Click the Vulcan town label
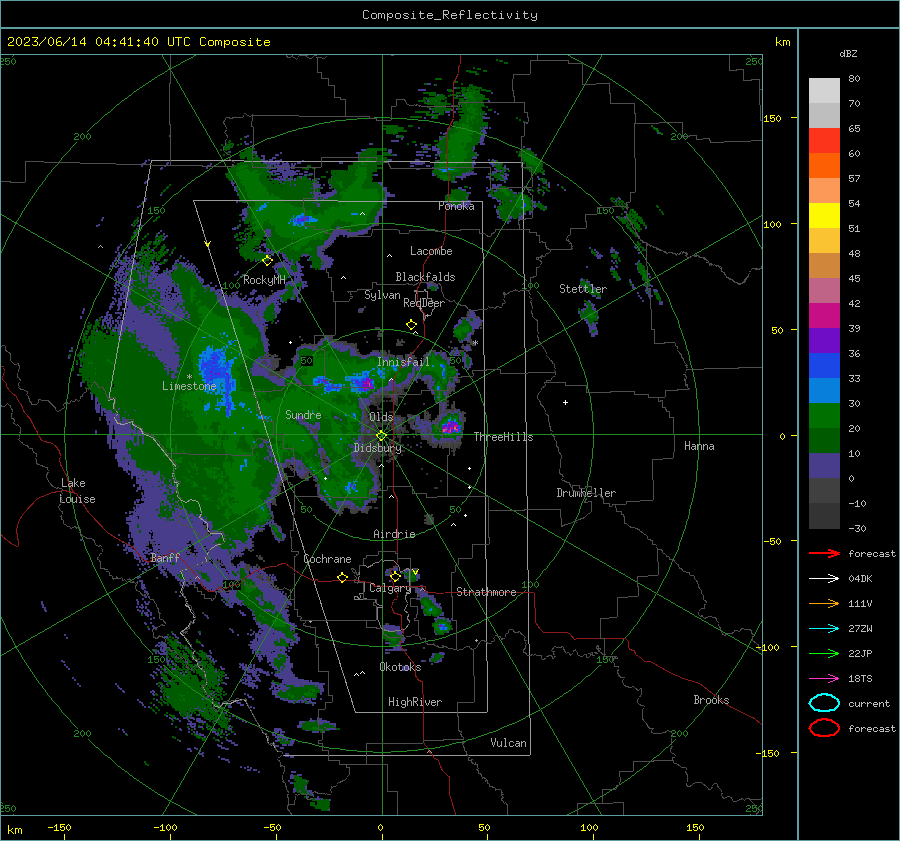Screen dimensions: 900x841 [x=508, y=743]
